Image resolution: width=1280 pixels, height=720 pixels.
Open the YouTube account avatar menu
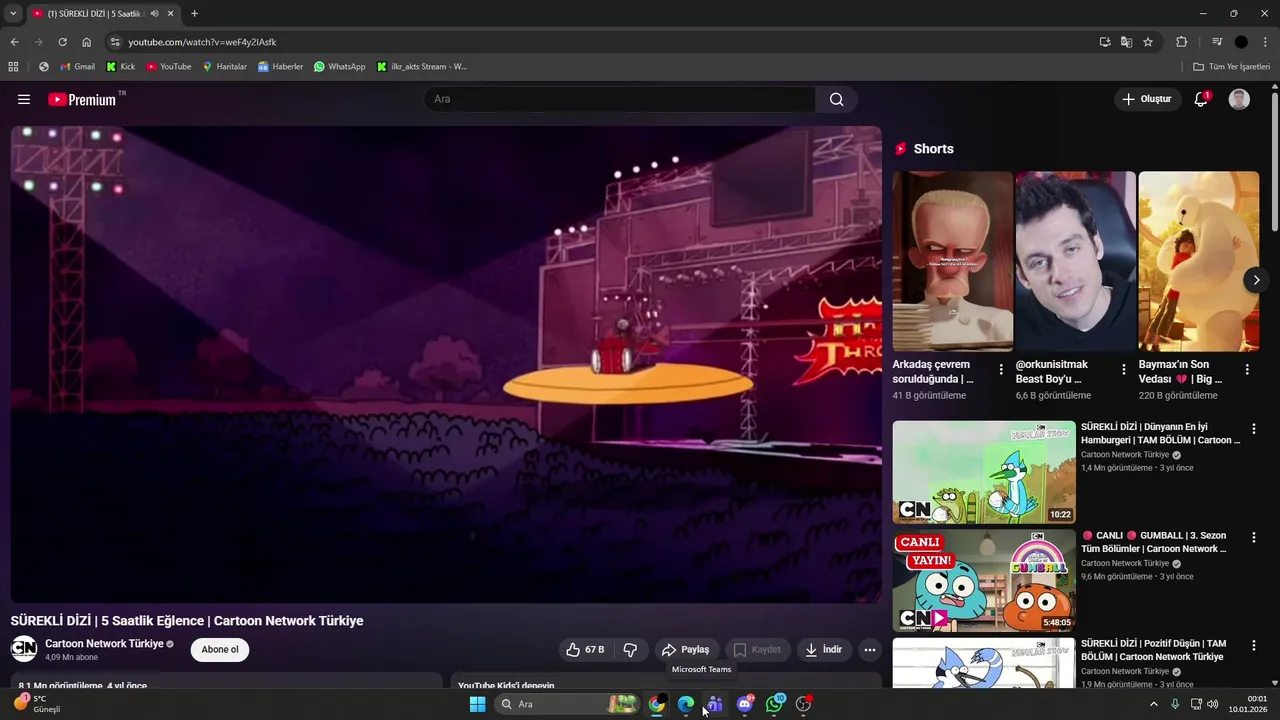click(x=1239, y=99)
